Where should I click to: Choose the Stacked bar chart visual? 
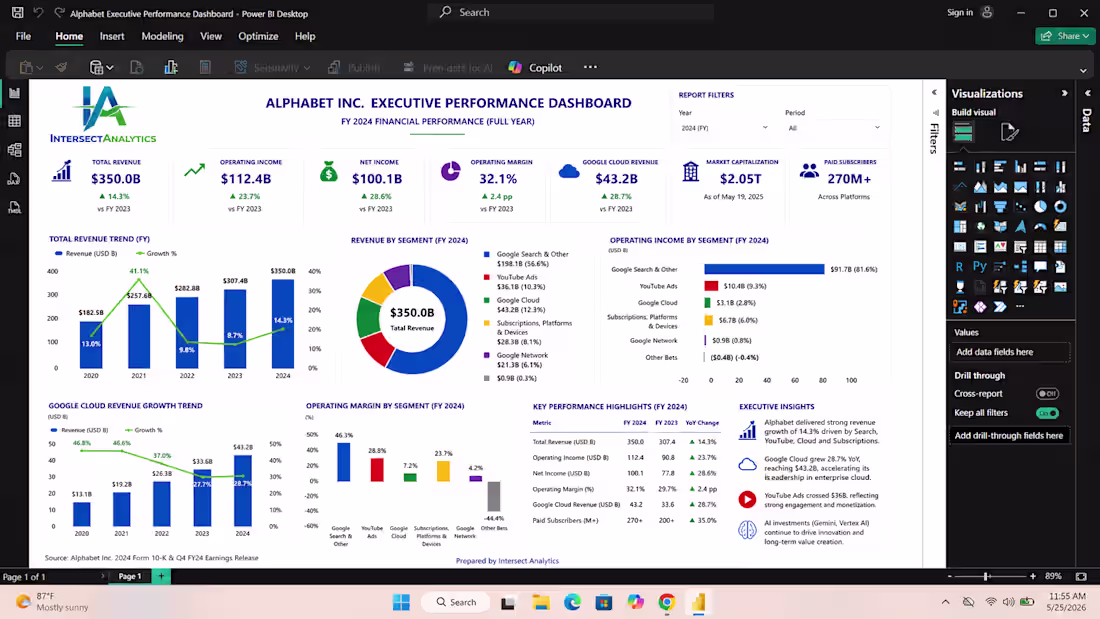tap(960, 167)
